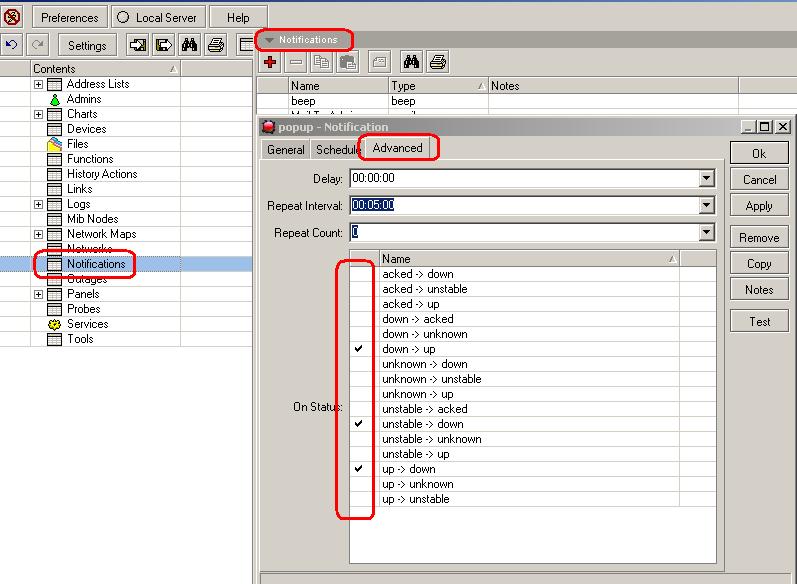The height and width of the screenshot is (584, 797).
Task: Click the Notes button in dialog
Action: 759,289
